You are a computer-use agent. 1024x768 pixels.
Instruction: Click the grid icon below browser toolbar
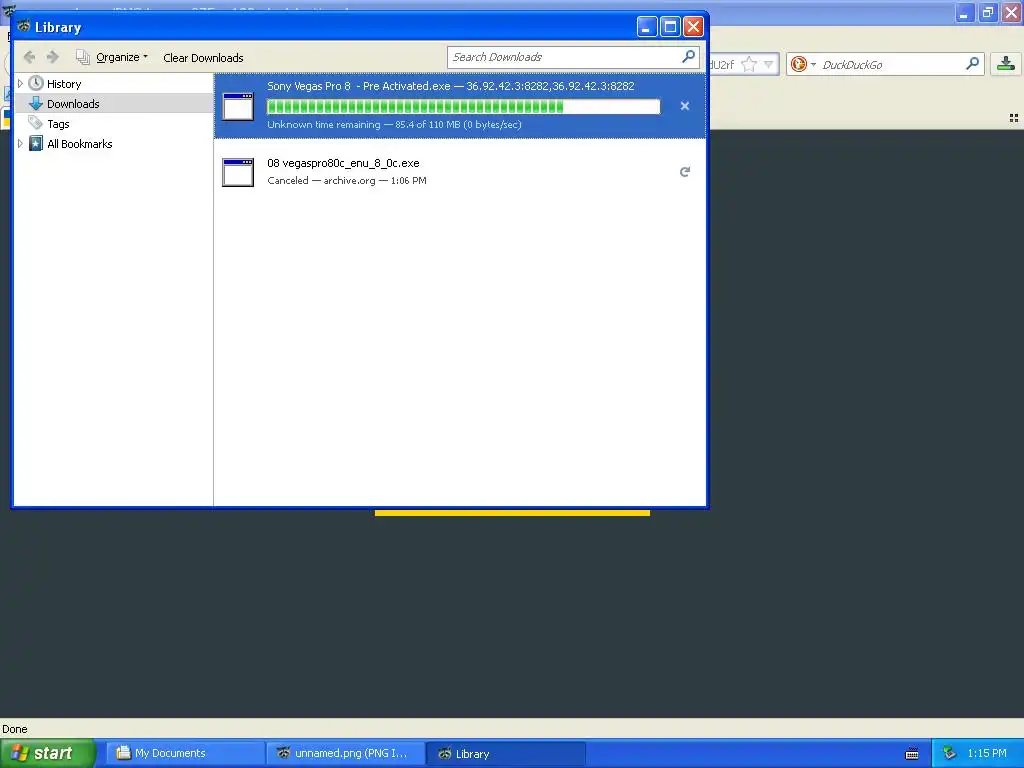pos(1014,118)
